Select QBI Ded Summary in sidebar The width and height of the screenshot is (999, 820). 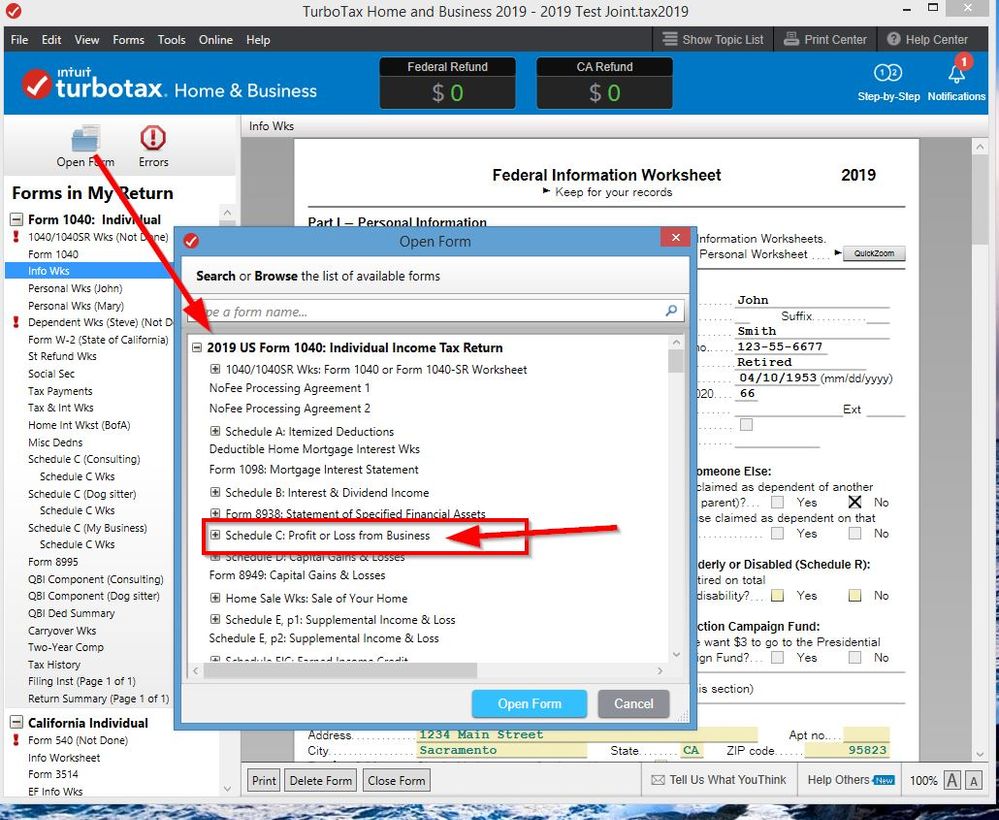click(71, 613)
